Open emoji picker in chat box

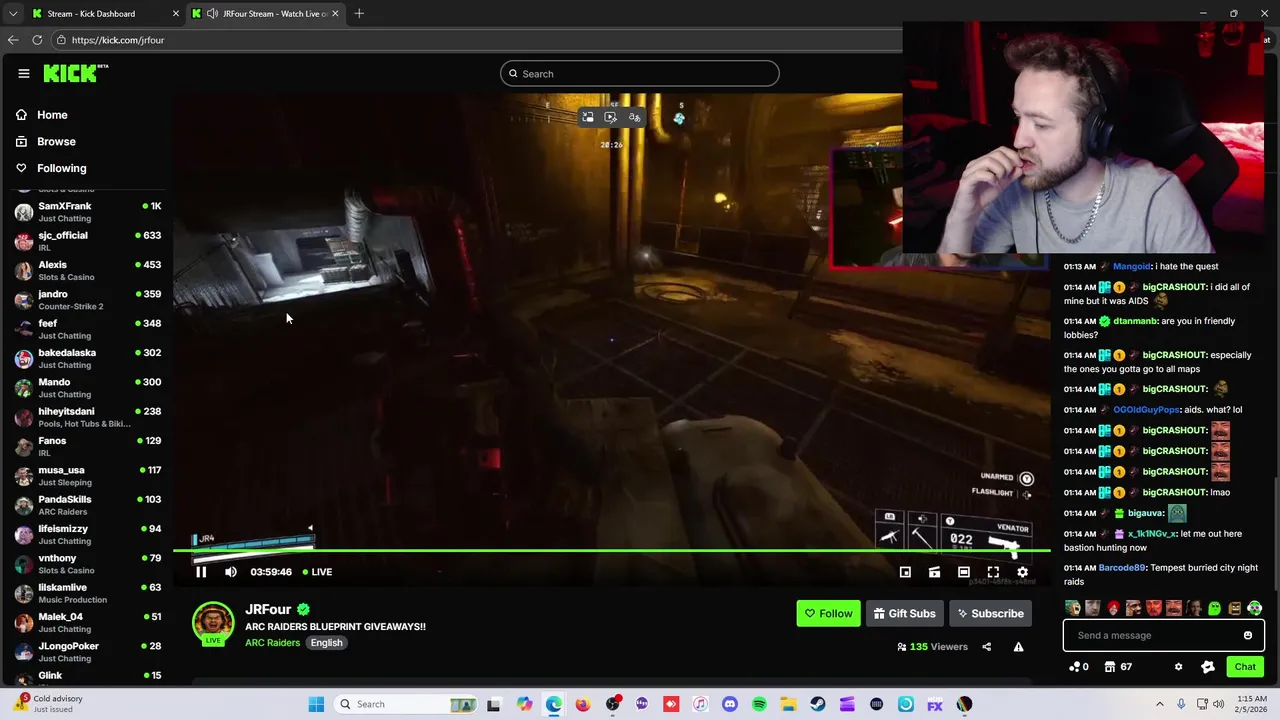(x=1247, y=635)
